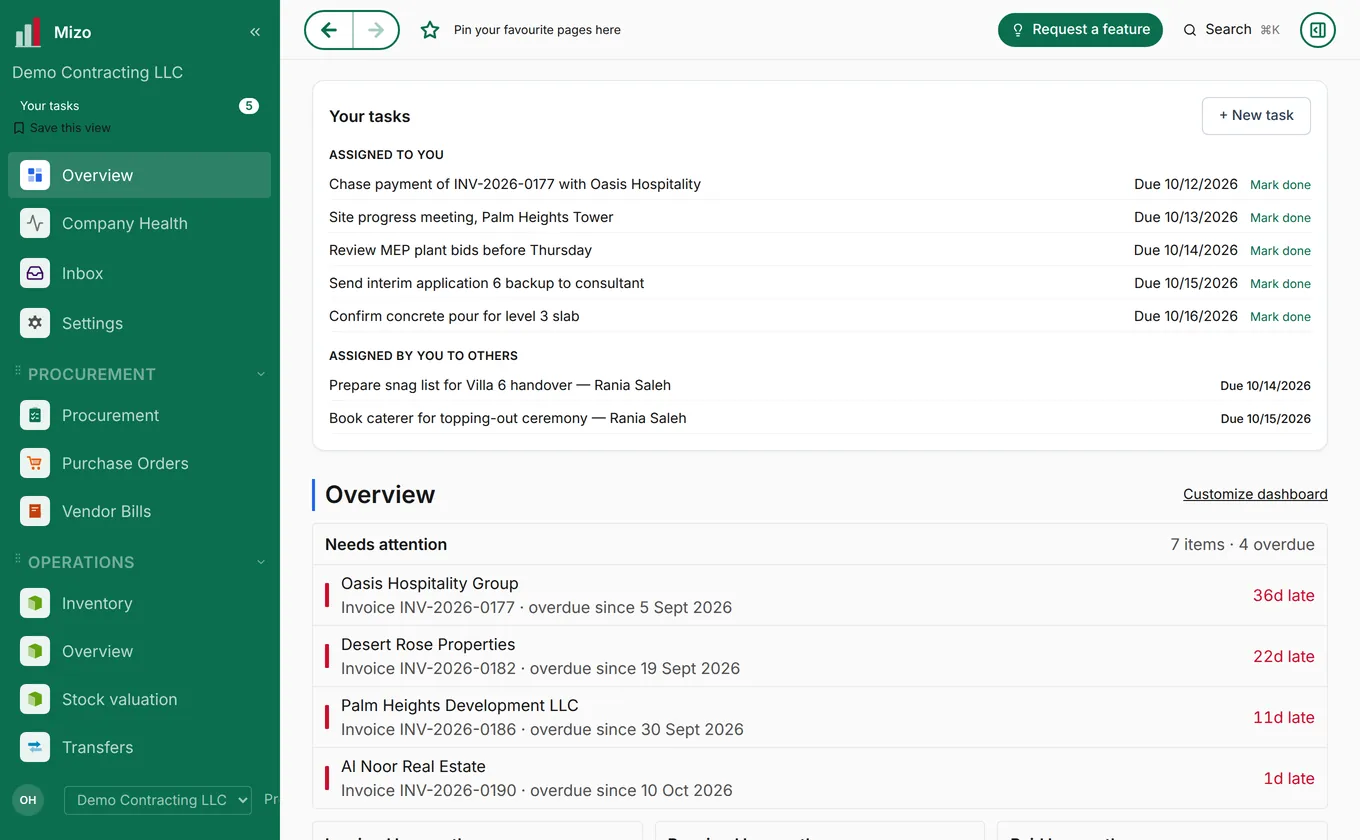Mark done the Chase payment task
This screenshot has width=1360, height=840.
coord(1280,185)
